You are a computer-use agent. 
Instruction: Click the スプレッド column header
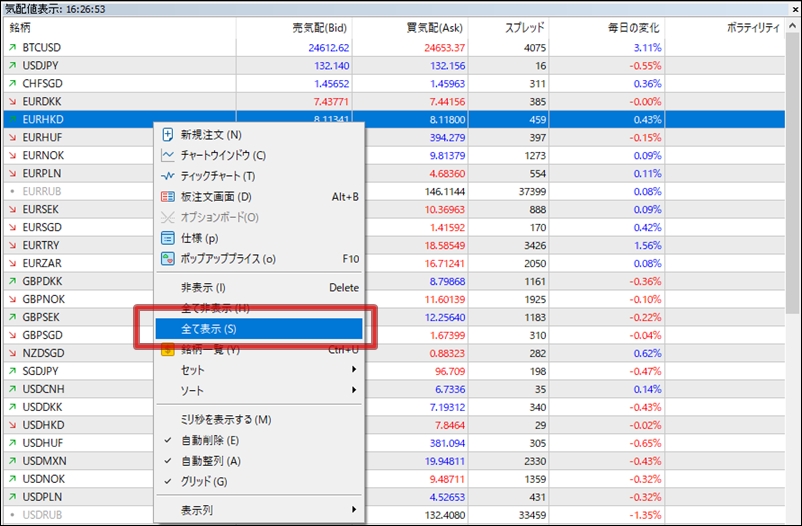(x=508, y=28)
